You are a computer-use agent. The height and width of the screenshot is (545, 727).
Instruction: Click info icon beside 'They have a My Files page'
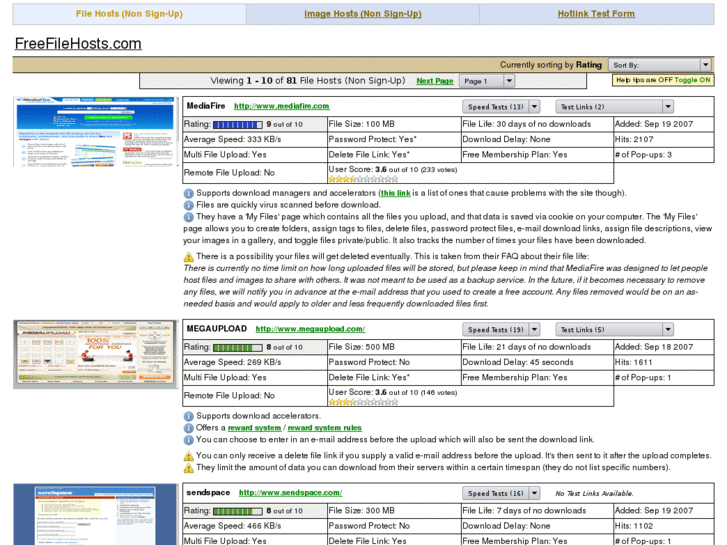click(x=189, y=217)
